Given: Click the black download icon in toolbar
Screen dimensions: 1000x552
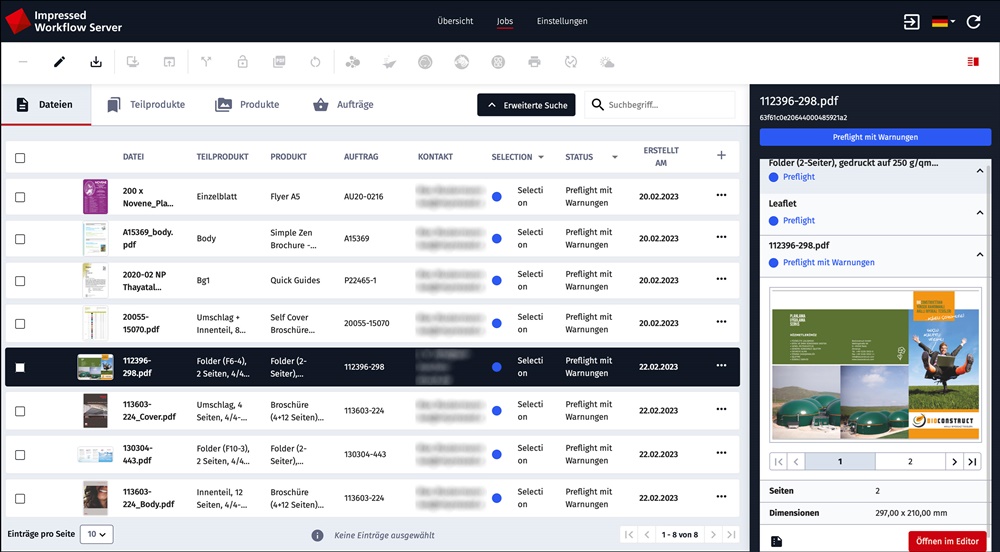Looking at the screenshot, I should click(x=96, y=62).
